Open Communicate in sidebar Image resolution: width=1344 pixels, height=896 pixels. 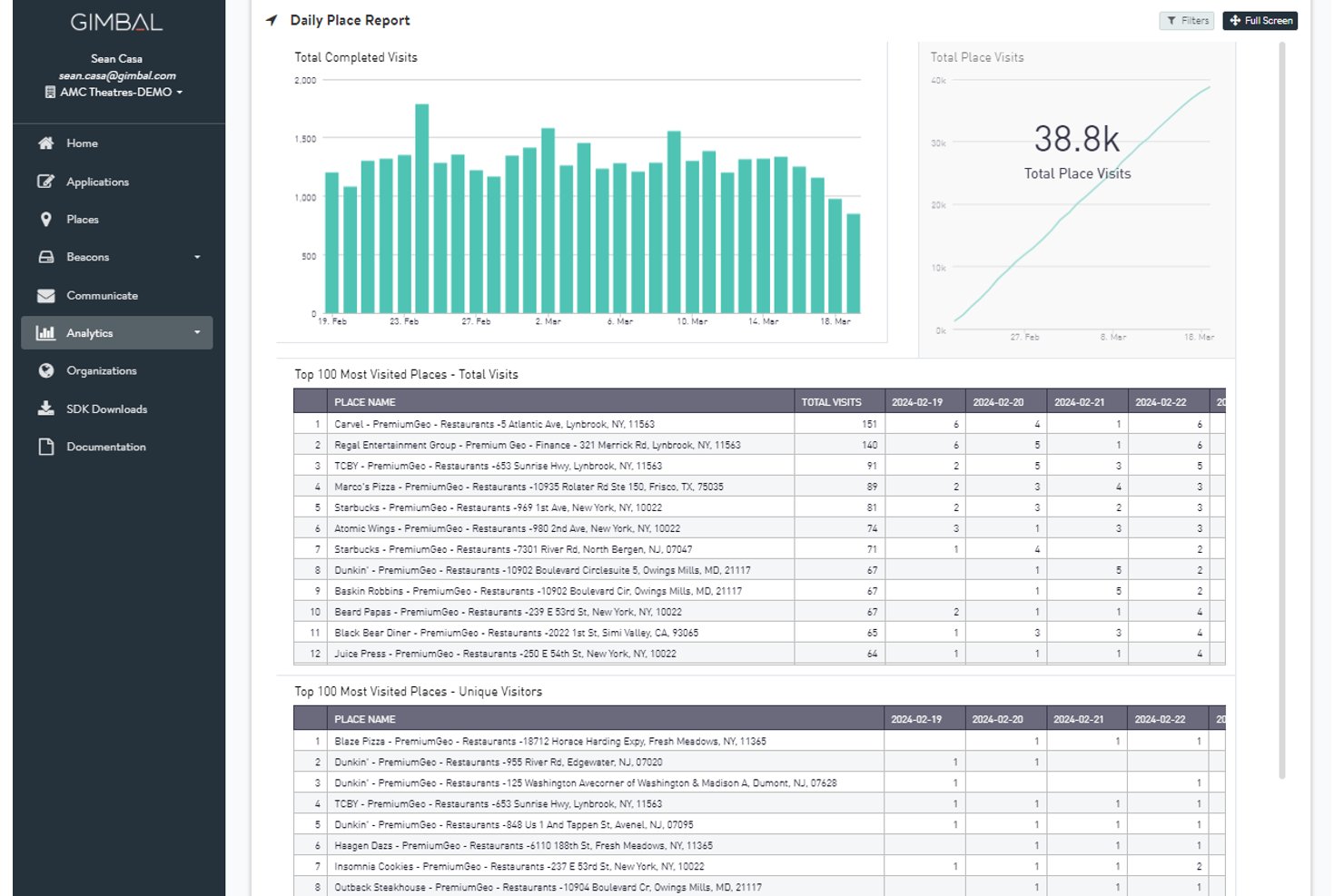click(102, 296)
